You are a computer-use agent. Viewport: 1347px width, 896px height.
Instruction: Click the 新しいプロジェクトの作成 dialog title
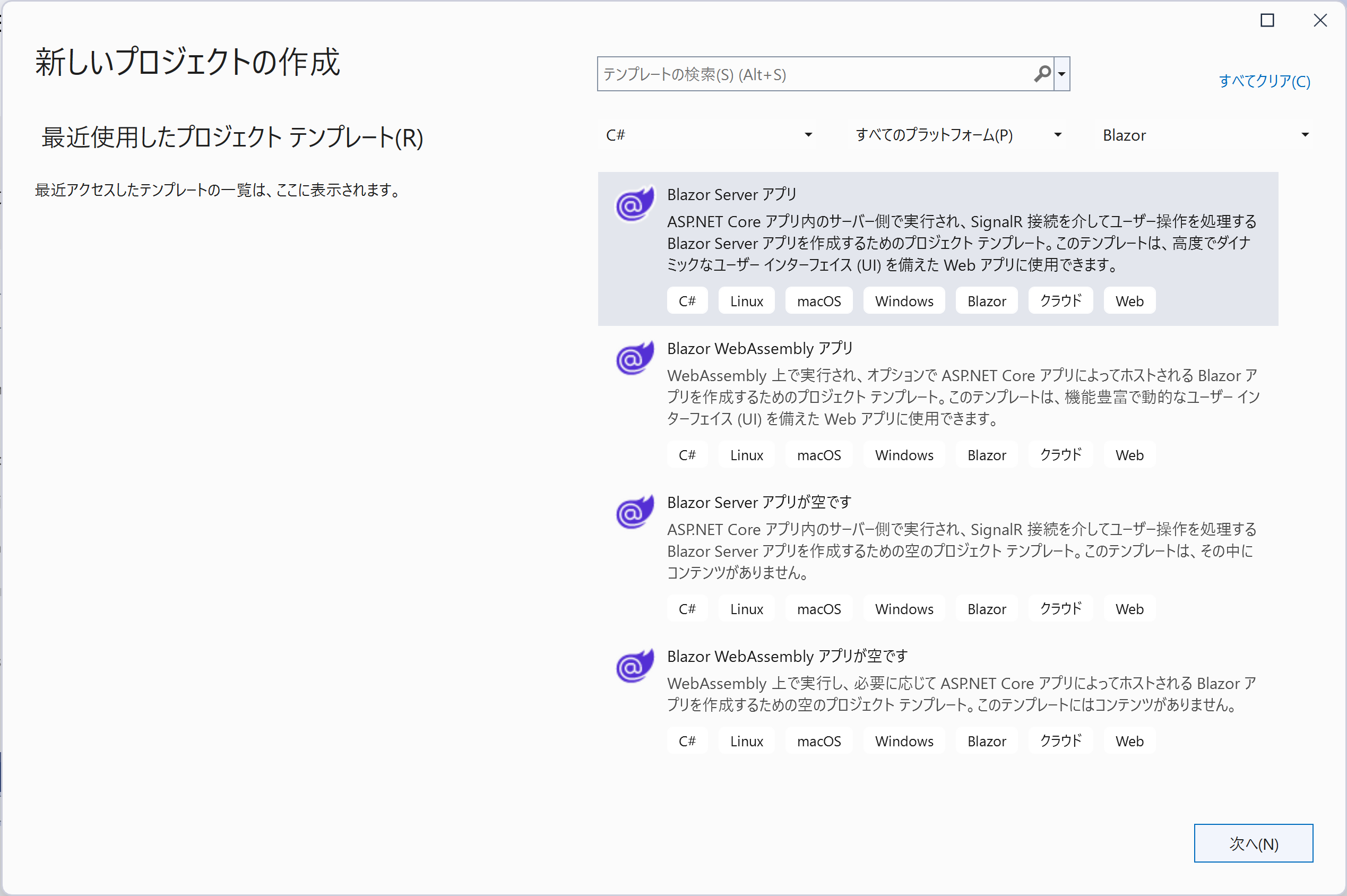[187, 62]
